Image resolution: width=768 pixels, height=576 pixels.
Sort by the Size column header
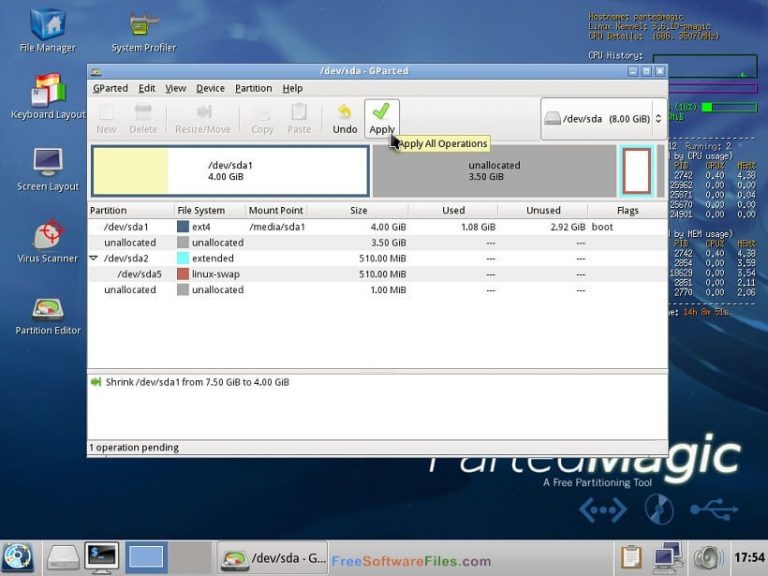[358, 211]
